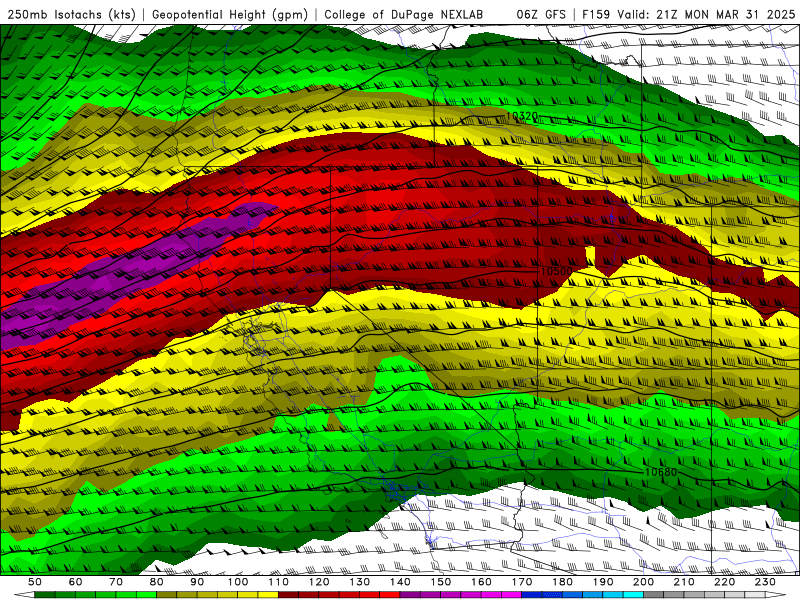Click the 160 value on the legend
Viewport: 800px width, 600px height.
(x=481, y=582)
